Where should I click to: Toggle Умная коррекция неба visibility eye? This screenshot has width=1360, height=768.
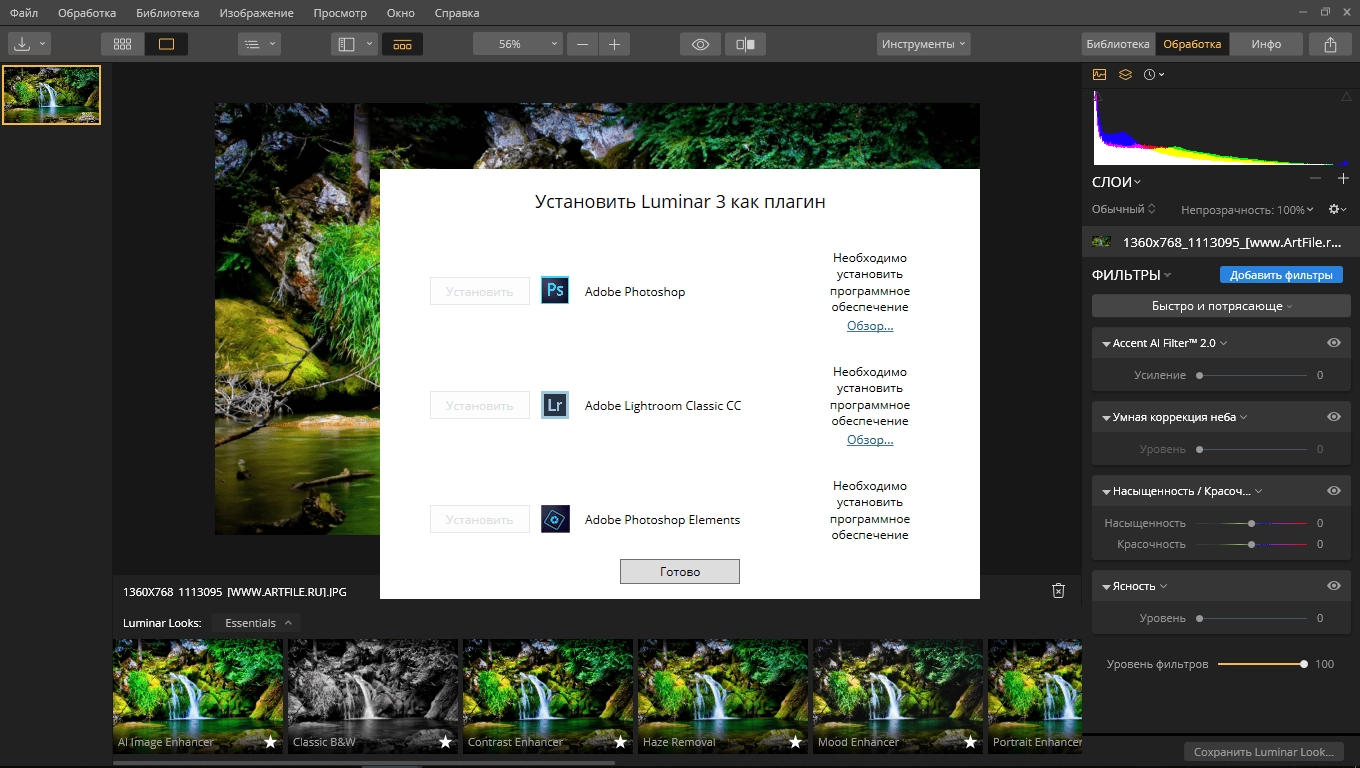tap(1334, 417)
